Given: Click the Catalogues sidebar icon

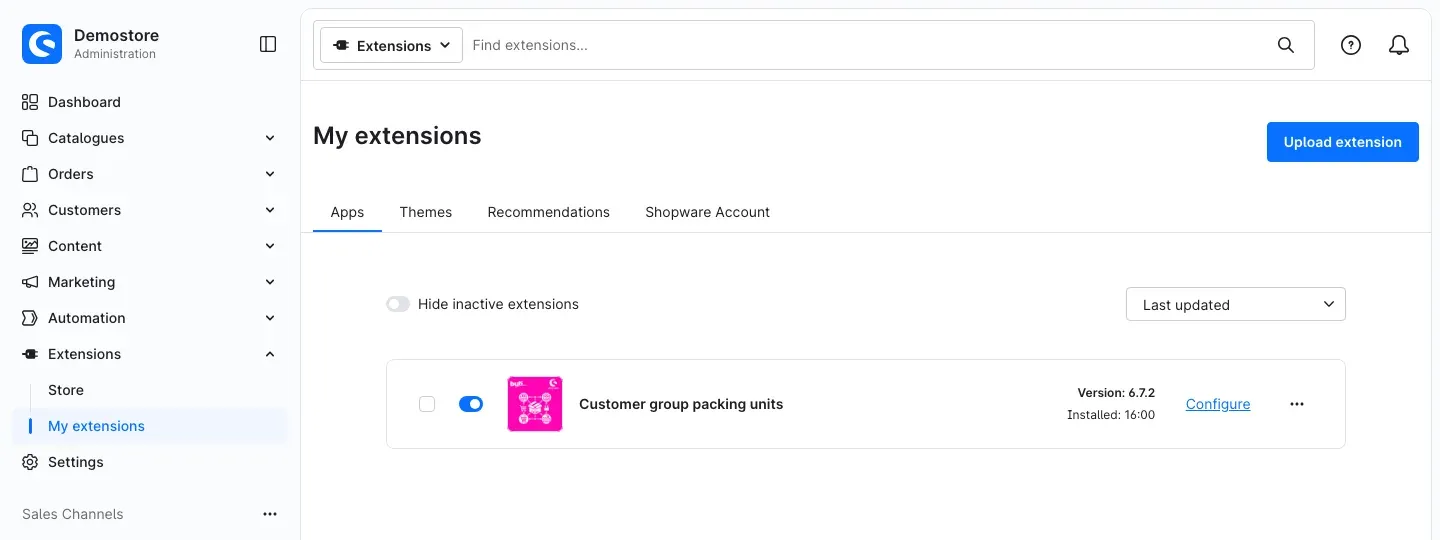Looking at the screenshot, I should click(30, 138).
